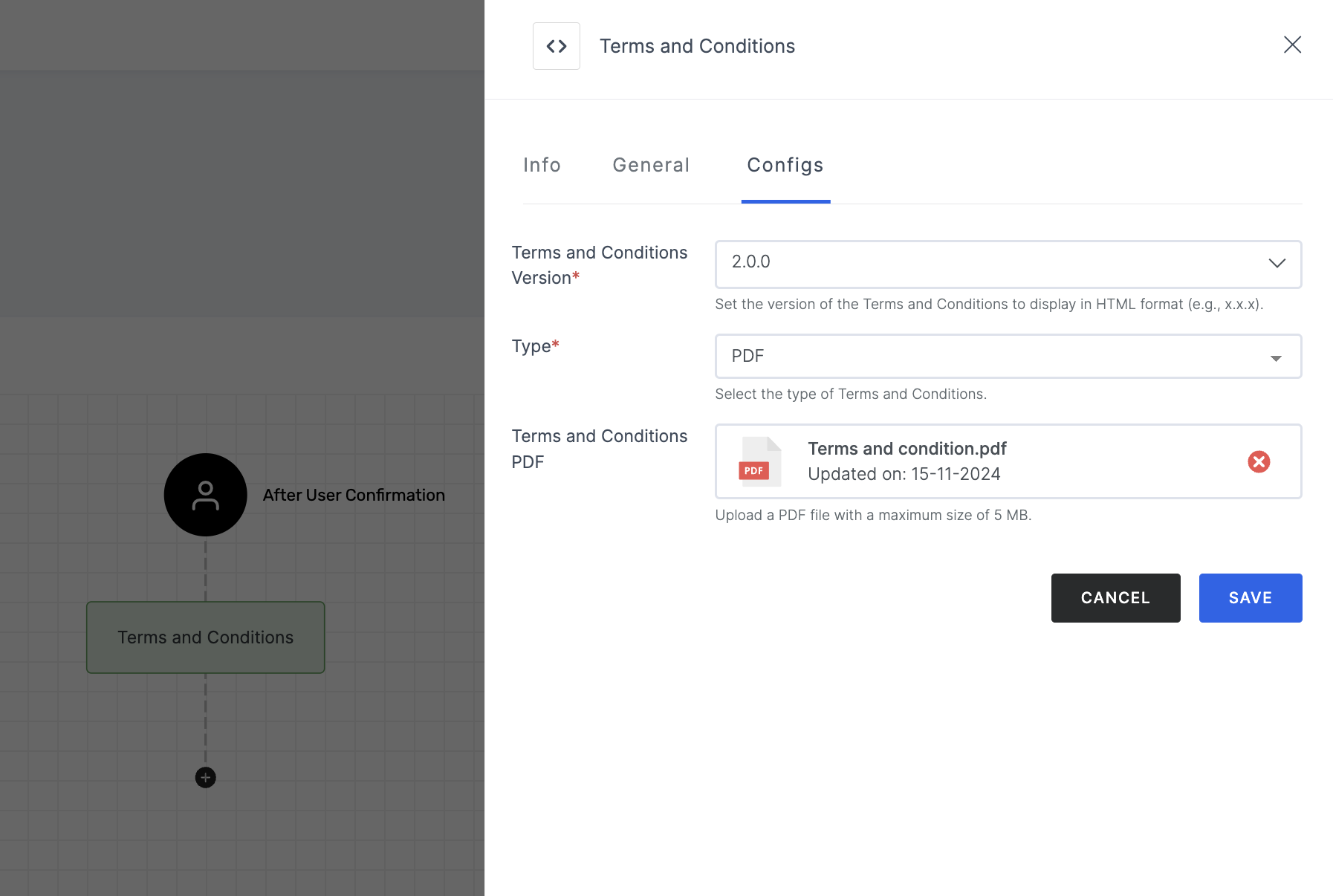
Task: Click the Terms and Conditions flow node
Action: pyautogui.click(x=205, y=637)
